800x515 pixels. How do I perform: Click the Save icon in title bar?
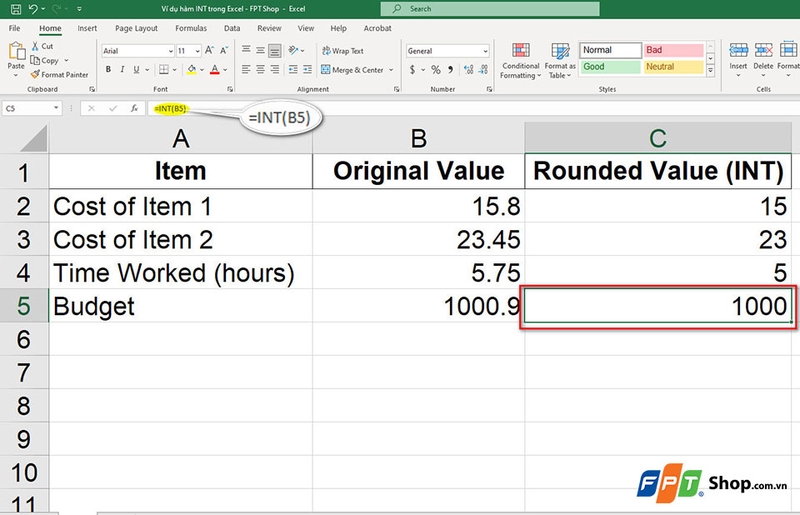(x=13, y=9)
